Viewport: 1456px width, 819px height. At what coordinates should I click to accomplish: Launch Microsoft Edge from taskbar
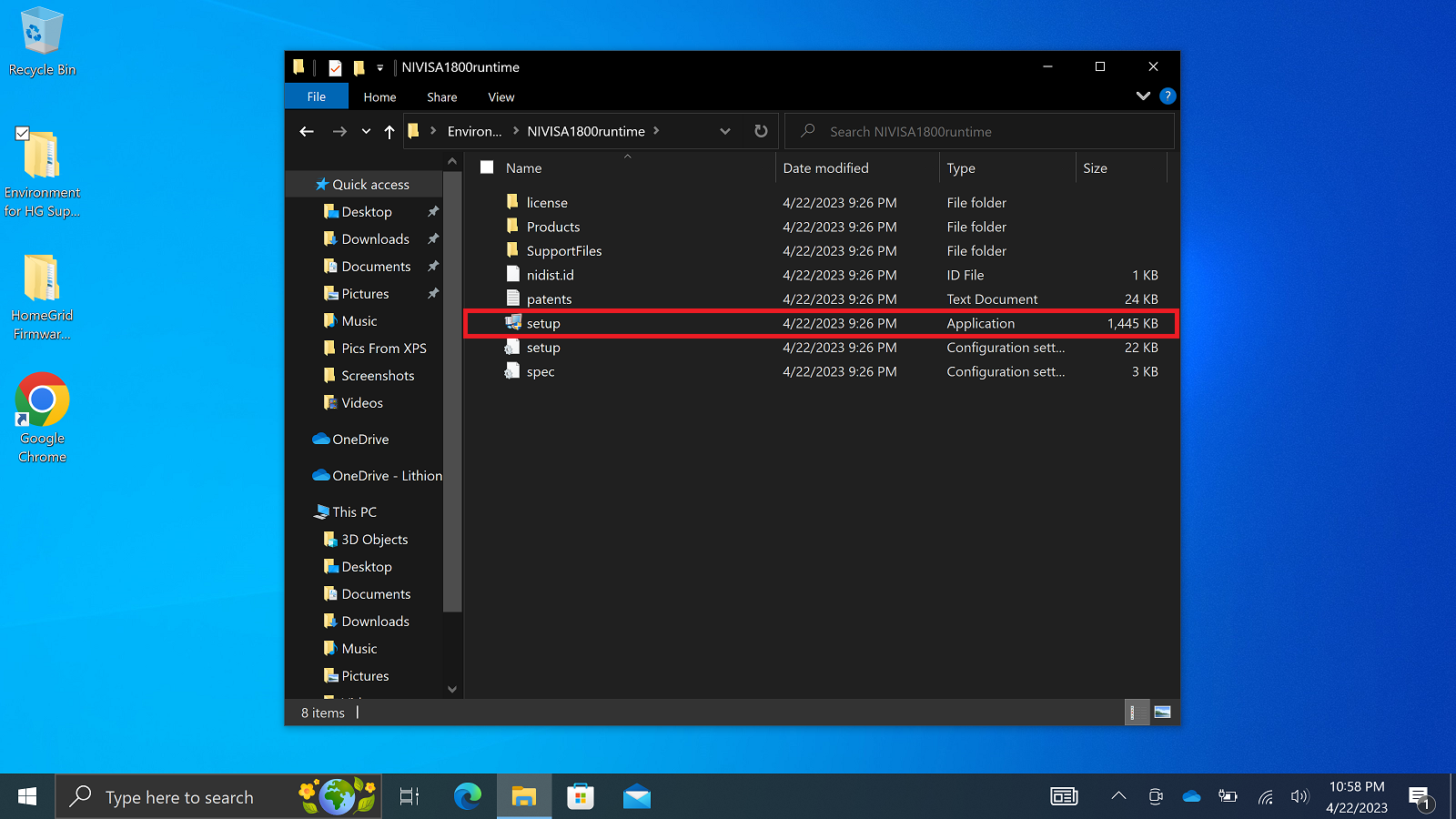[468, 797]
